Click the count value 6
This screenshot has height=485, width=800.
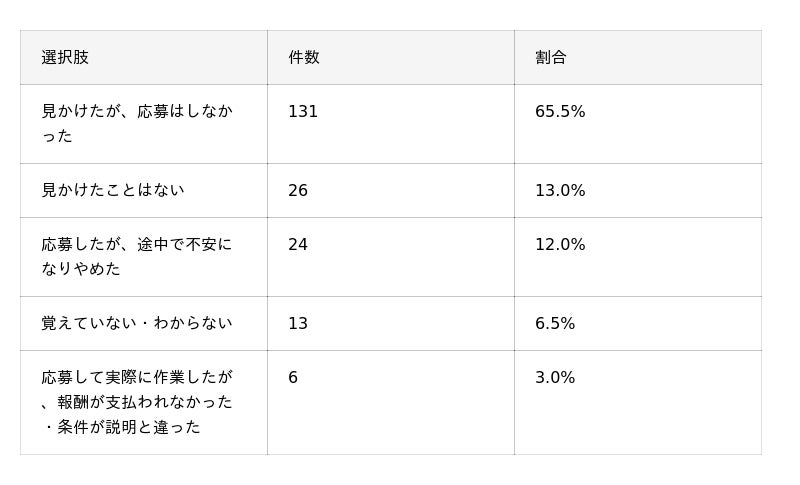(293, 377)
